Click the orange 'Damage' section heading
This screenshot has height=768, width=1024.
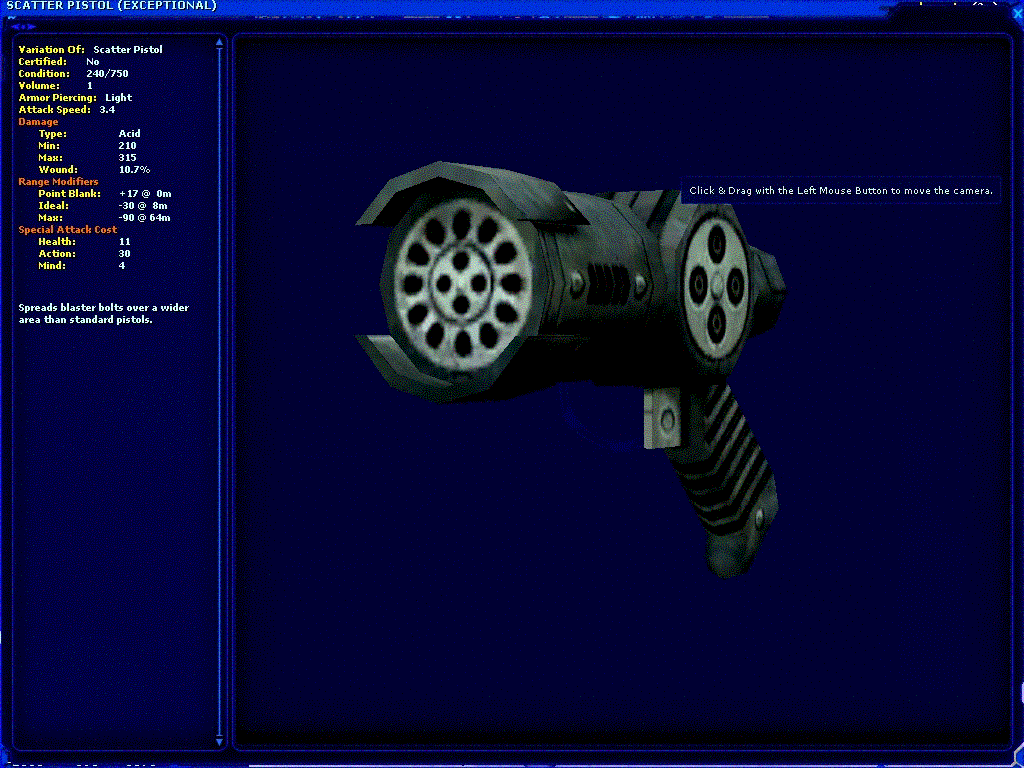(x=39, y=121)
